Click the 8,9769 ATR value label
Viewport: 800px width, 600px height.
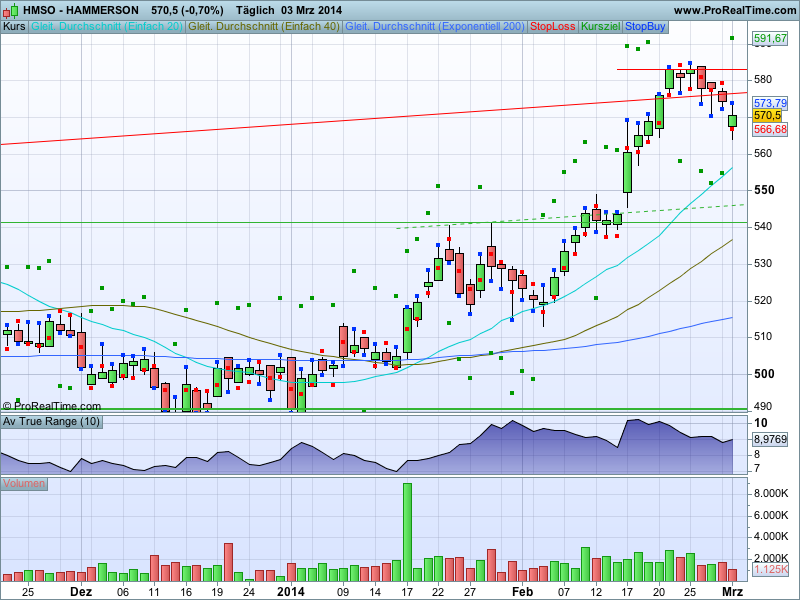coord(769,439)
